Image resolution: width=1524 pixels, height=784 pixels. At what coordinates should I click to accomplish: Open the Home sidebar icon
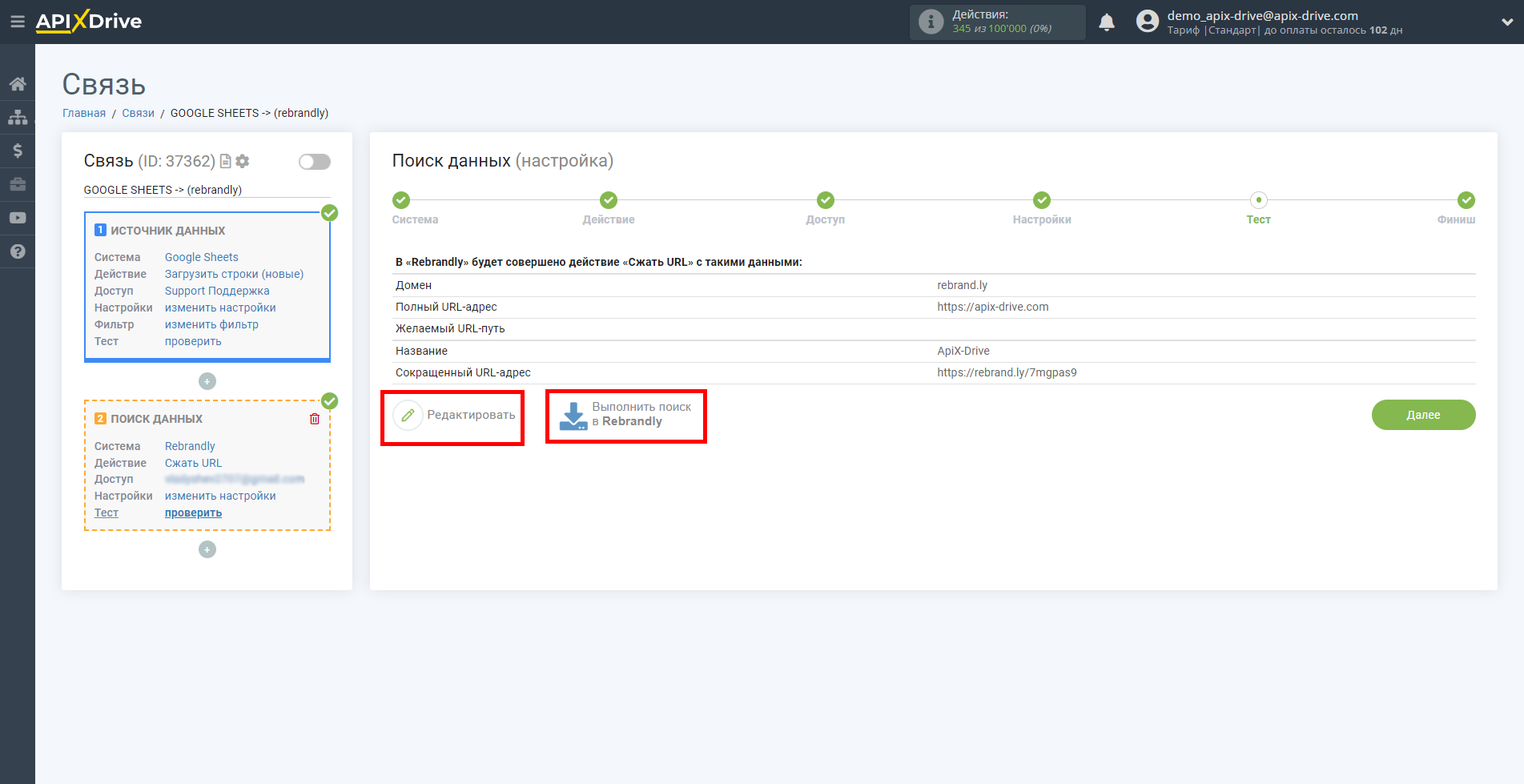tap(18, 83)
